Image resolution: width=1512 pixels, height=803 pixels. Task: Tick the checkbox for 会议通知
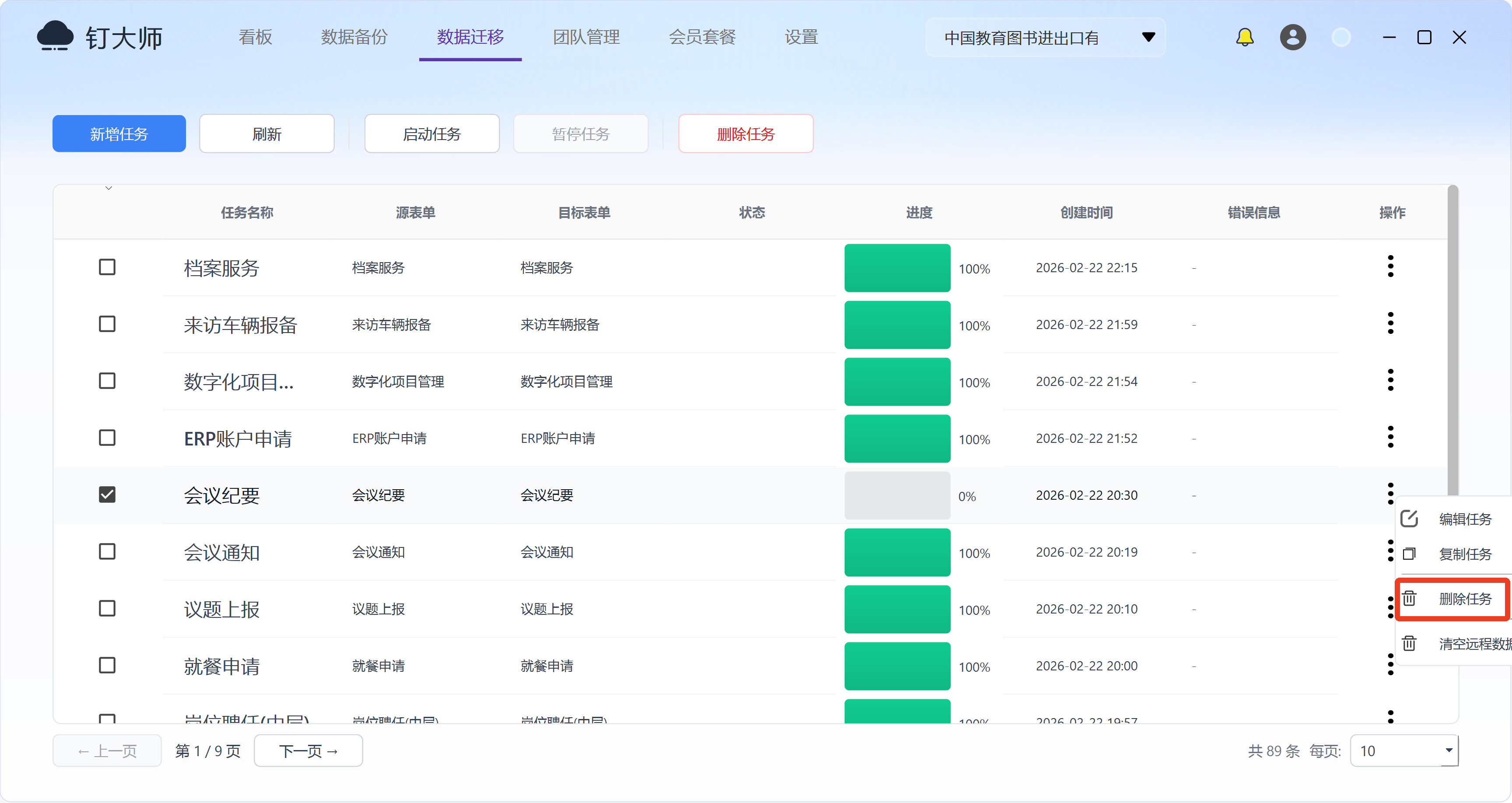[107, 552]
